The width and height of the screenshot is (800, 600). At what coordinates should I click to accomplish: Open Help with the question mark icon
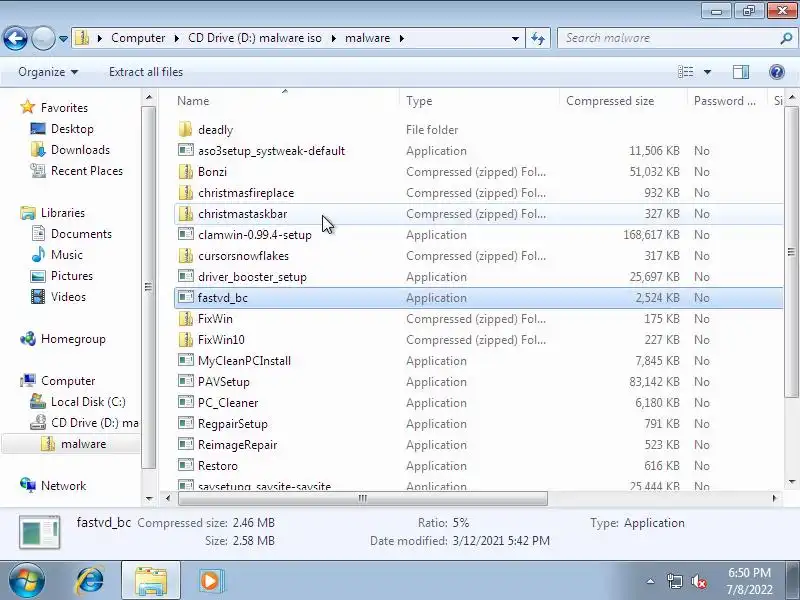777,72
